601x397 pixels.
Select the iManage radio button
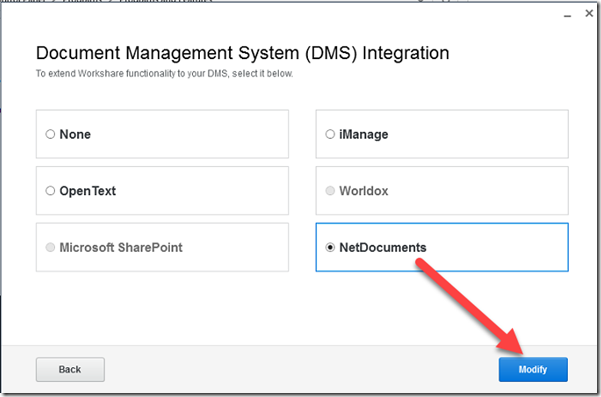[330, 134]
